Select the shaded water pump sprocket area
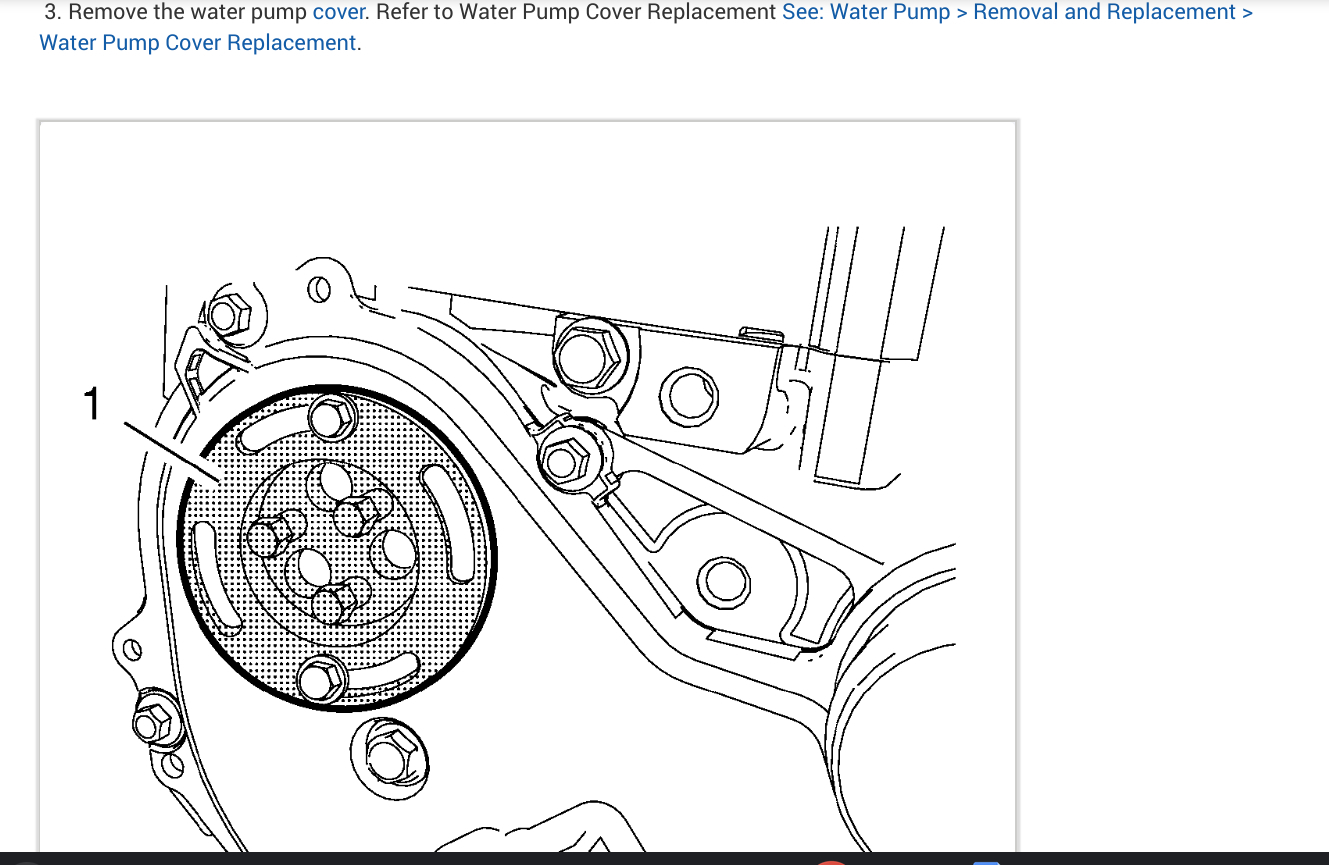1329x865 pixels. coord(335,549)
